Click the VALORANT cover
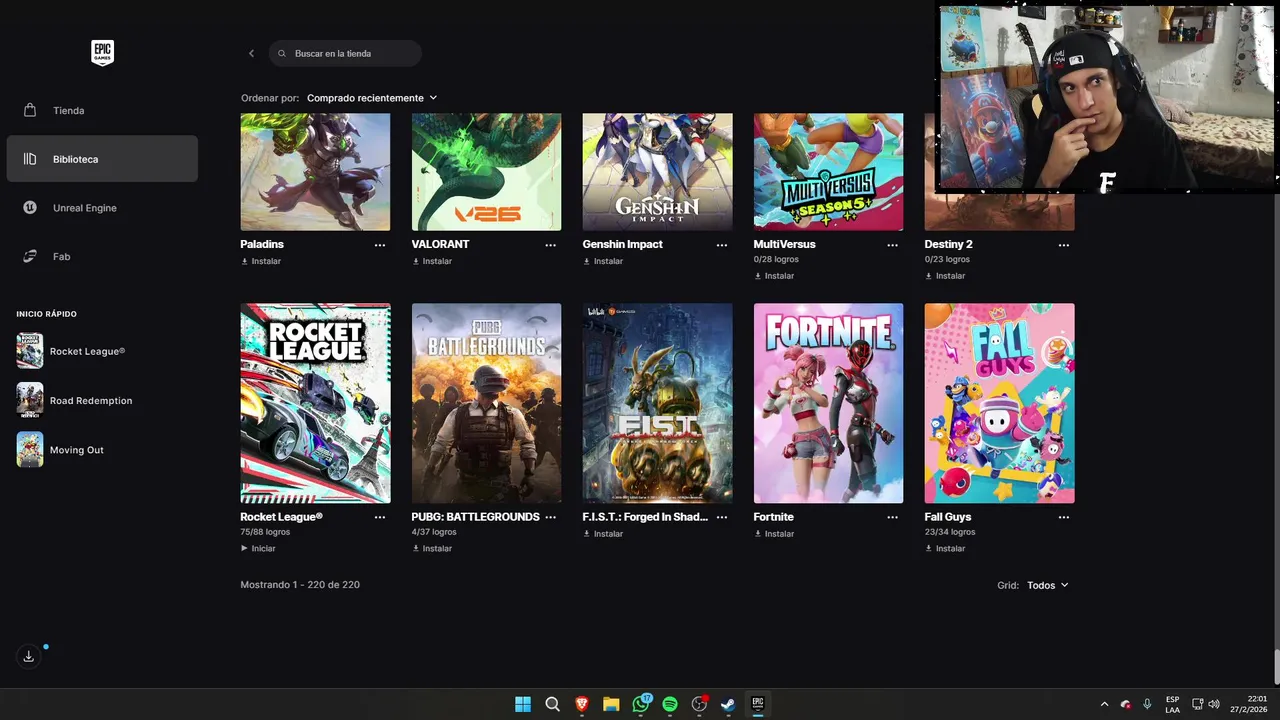Image resolution: width=1280 pixels, height=720 pixels. tap(486, 172)
